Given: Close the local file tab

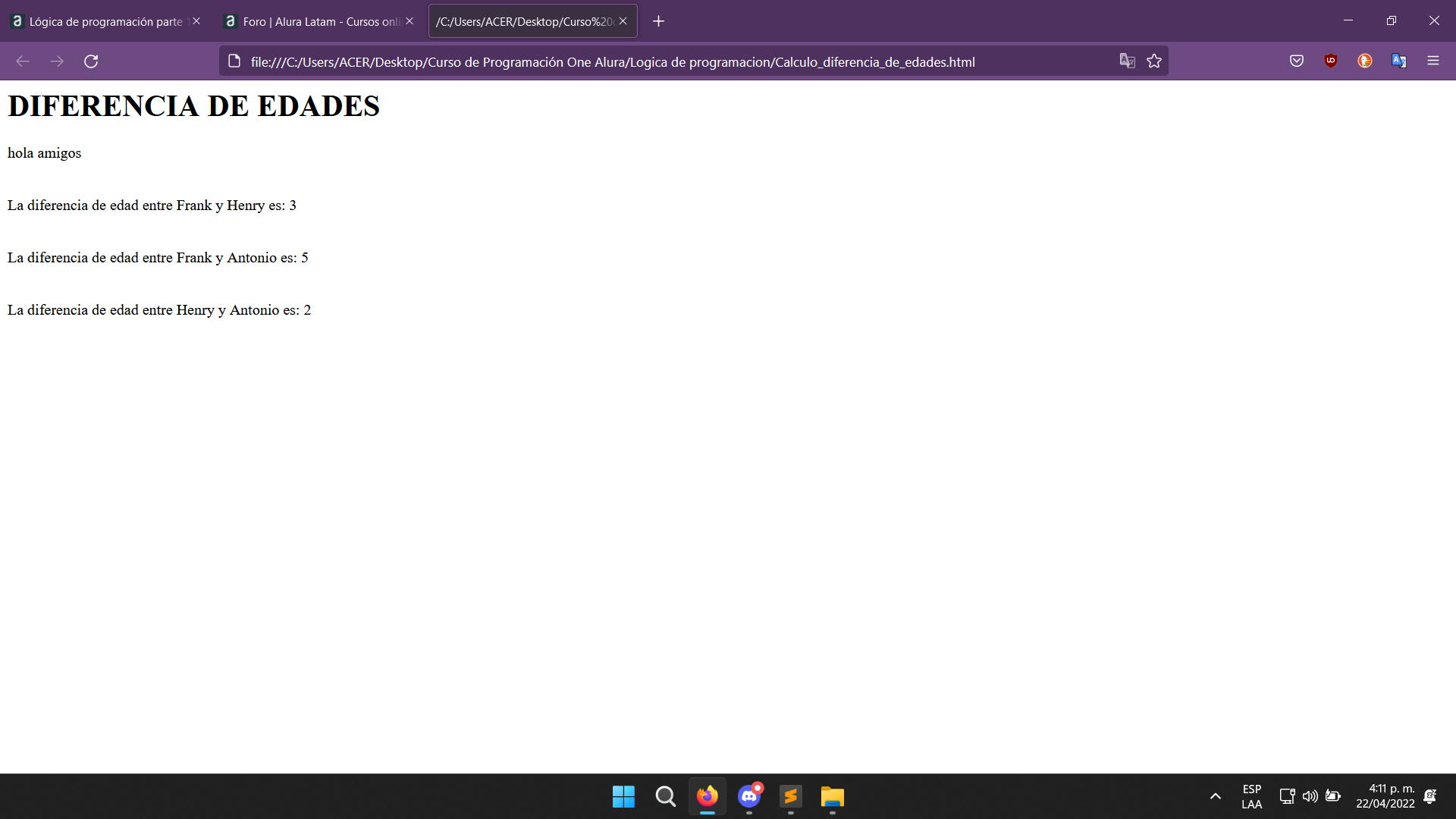Looking at the screenshot, I should (623, 21).
